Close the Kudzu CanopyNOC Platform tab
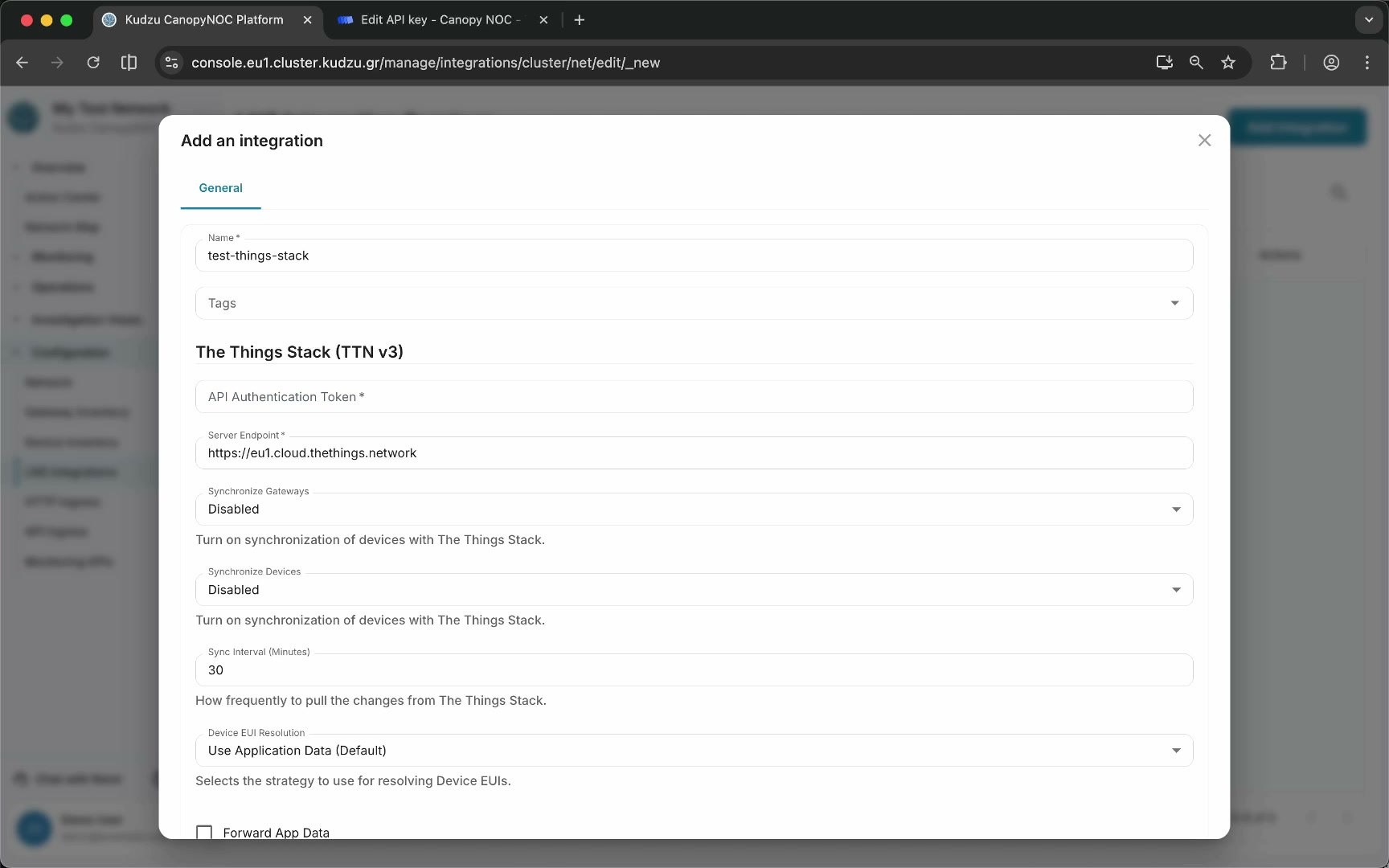This screenshot has width=1389, height=868. coord(307,20)
